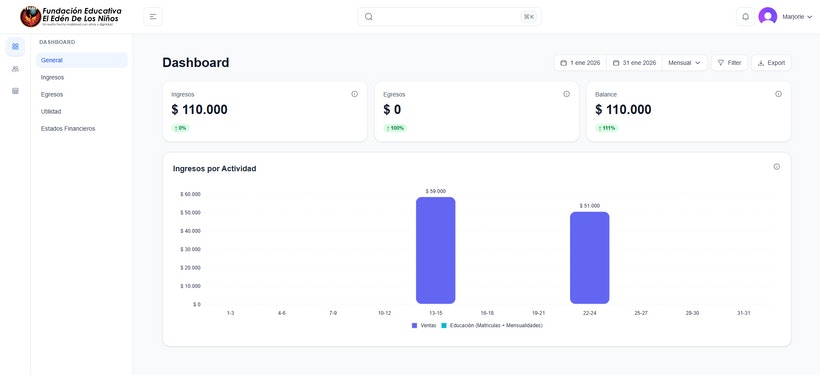Viewport: 820px width, 375px height.
Task: Open Estados Financieros
Action: [x=82, y=129]
